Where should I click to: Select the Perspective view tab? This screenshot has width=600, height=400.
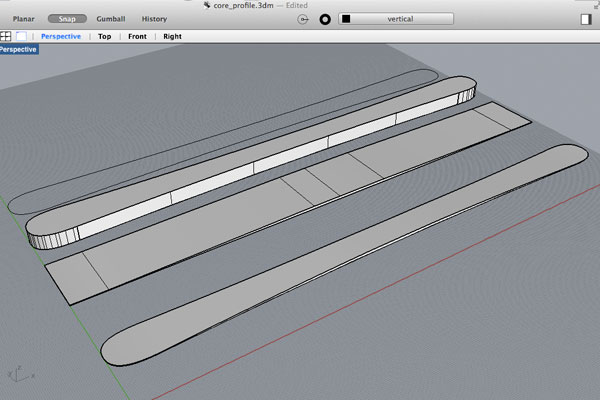[x=61, y=36]
